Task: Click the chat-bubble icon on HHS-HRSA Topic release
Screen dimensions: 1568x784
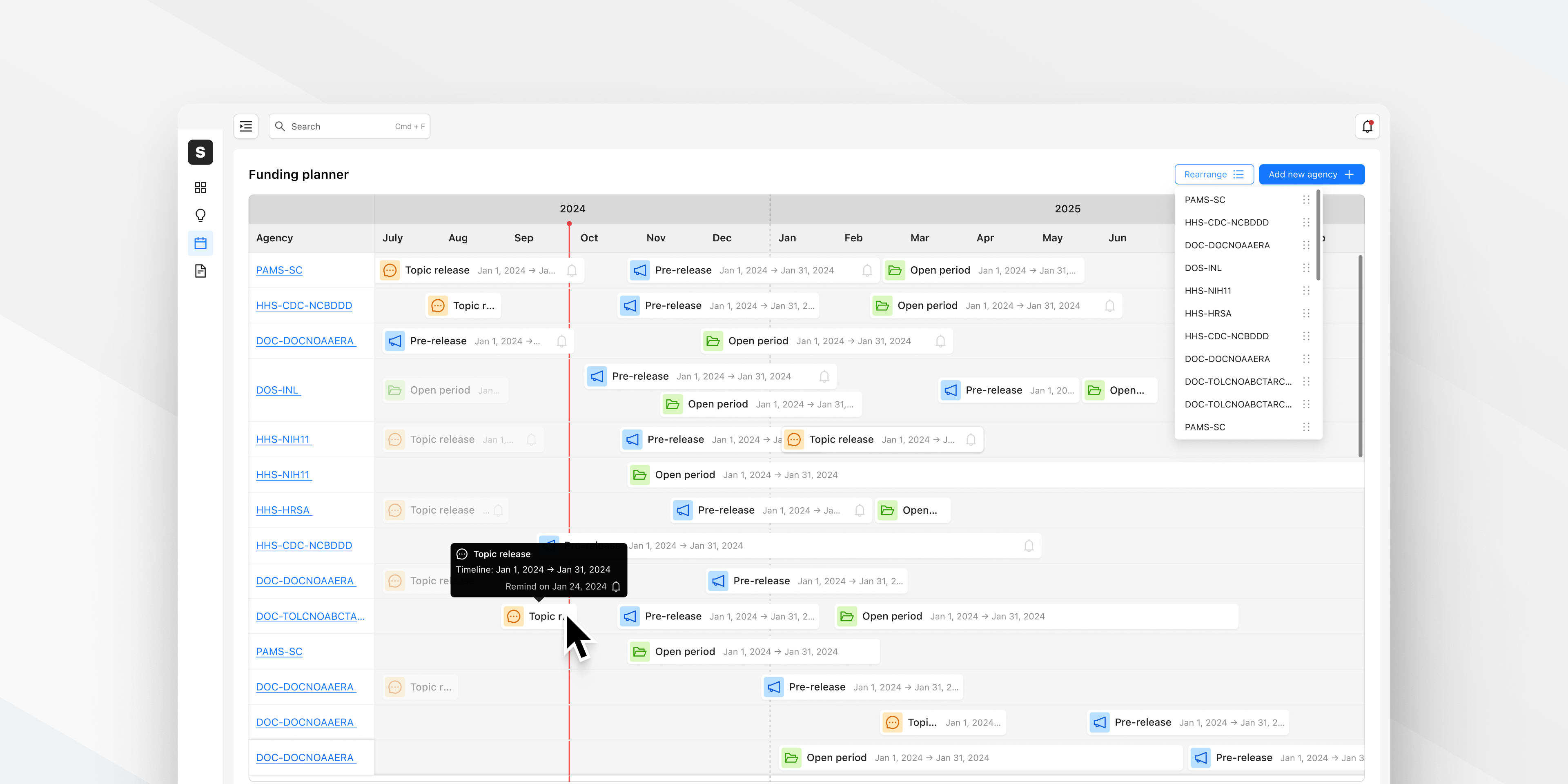Action: 396,510
